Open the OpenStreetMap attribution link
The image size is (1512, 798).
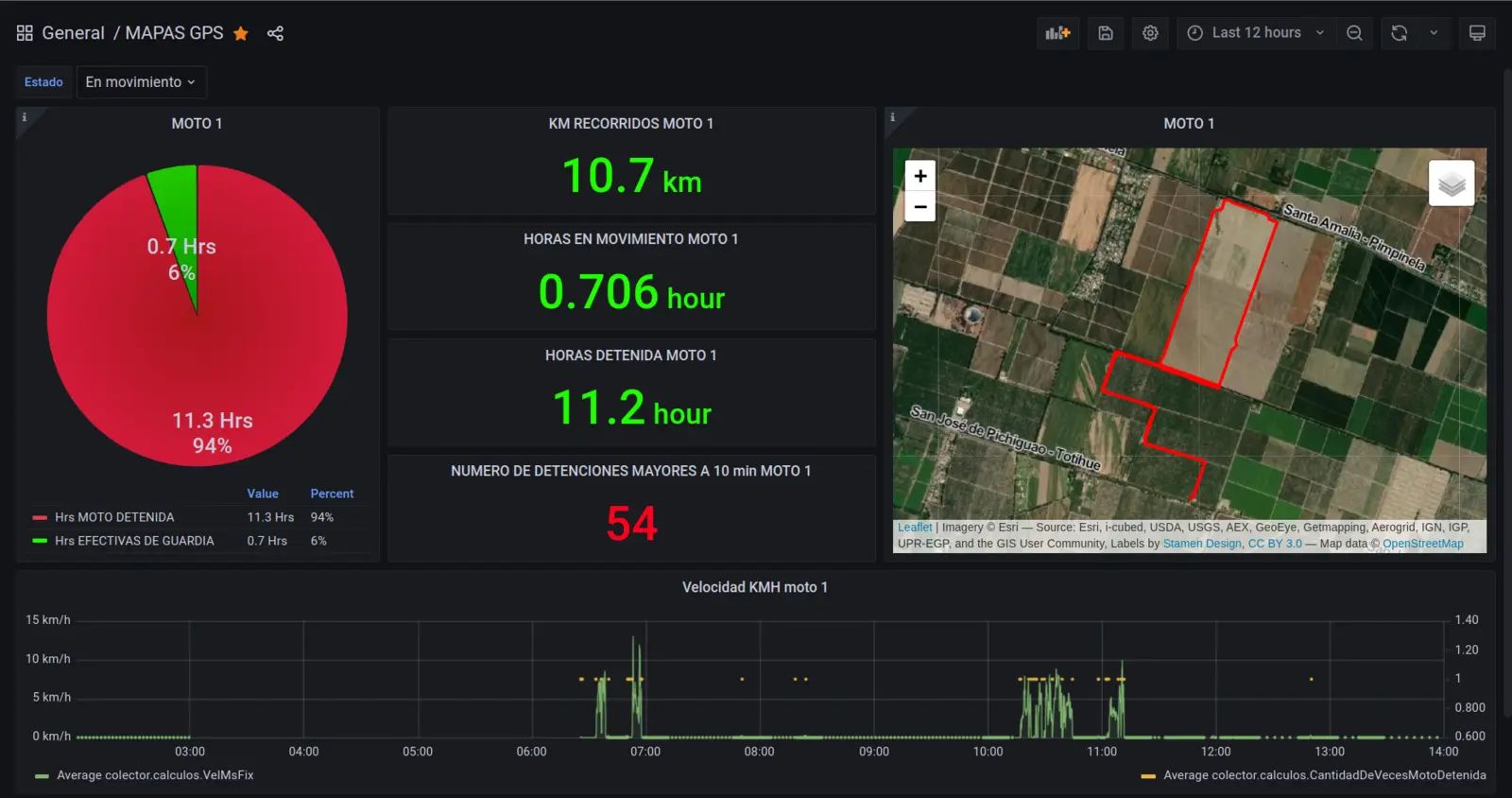1423,544
